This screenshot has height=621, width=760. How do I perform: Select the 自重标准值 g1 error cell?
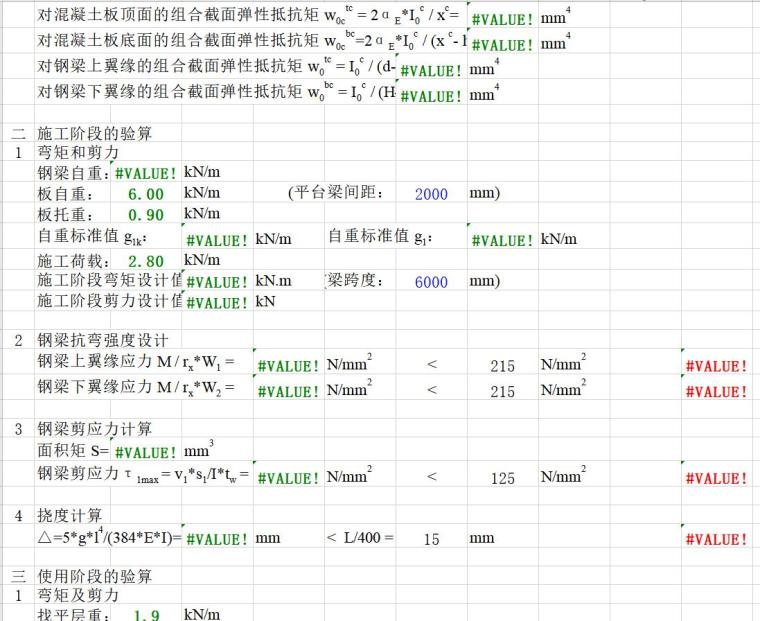click(x=501, y=240)
